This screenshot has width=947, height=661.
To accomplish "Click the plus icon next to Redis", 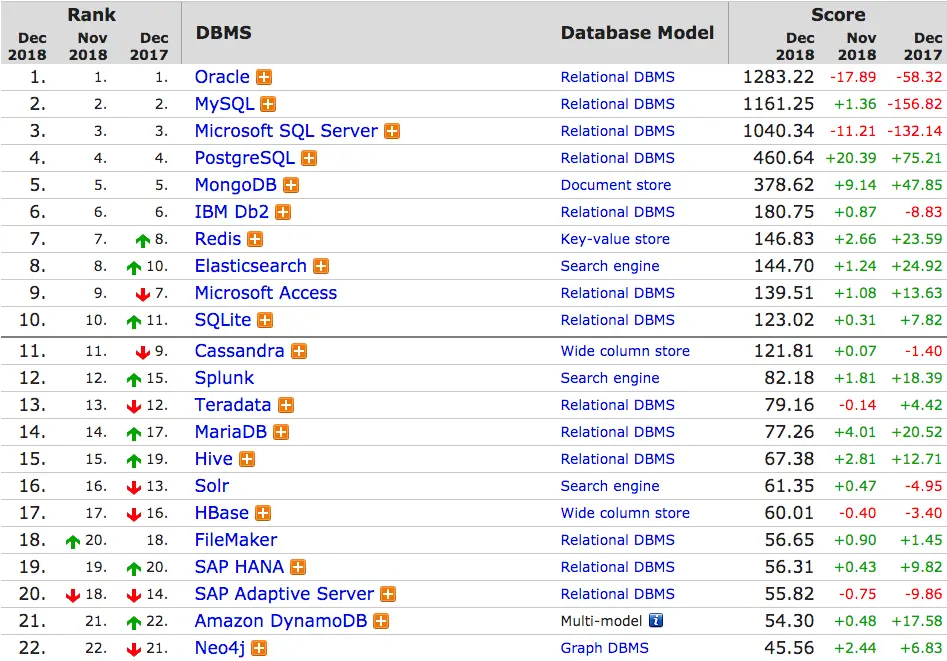I will [x=255, y=239].
